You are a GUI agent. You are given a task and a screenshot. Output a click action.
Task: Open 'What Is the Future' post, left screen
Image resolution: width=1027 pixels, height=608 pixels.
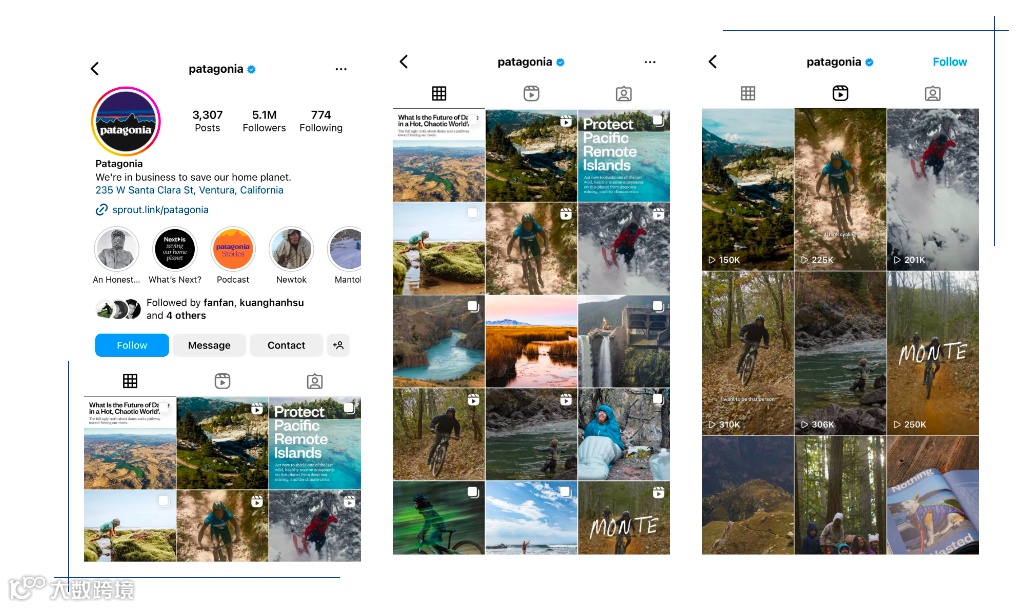tap(130, 443)
